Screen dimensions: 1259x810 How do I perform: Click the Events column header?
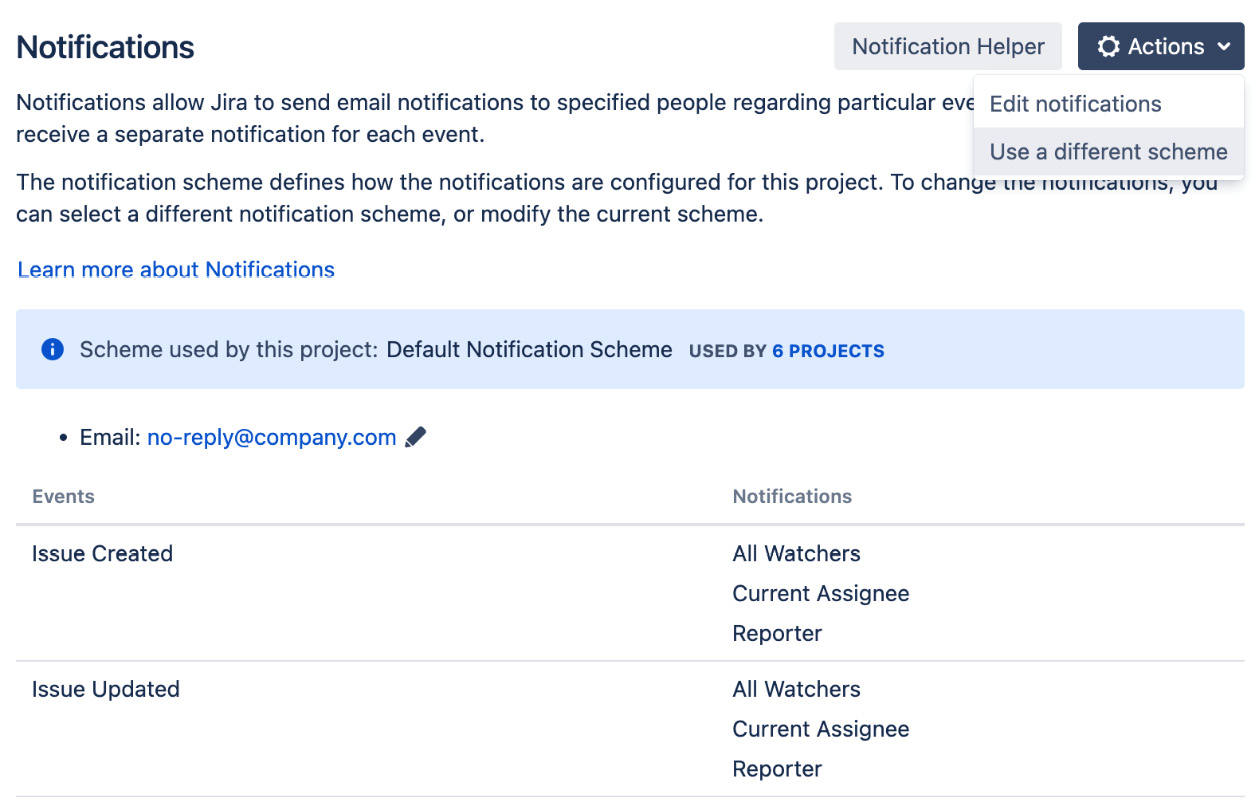tap(63, 496)
